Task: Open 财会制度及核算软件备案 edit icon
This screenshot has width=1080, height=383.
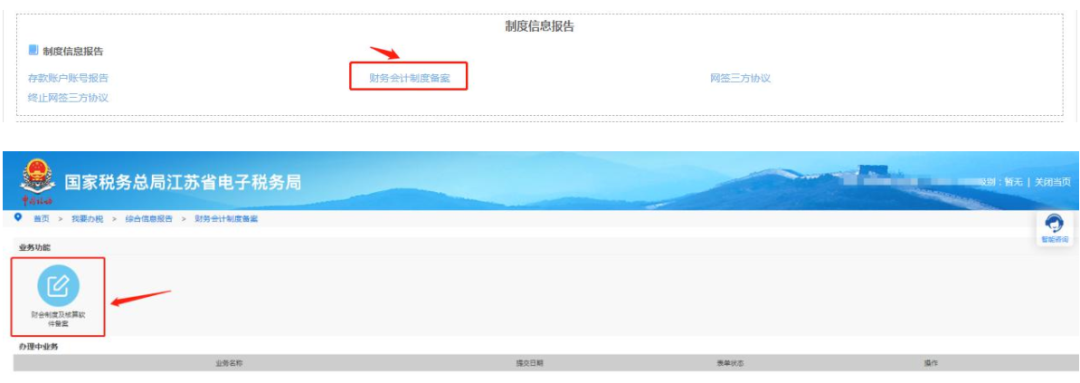Action: click(58, 286)
